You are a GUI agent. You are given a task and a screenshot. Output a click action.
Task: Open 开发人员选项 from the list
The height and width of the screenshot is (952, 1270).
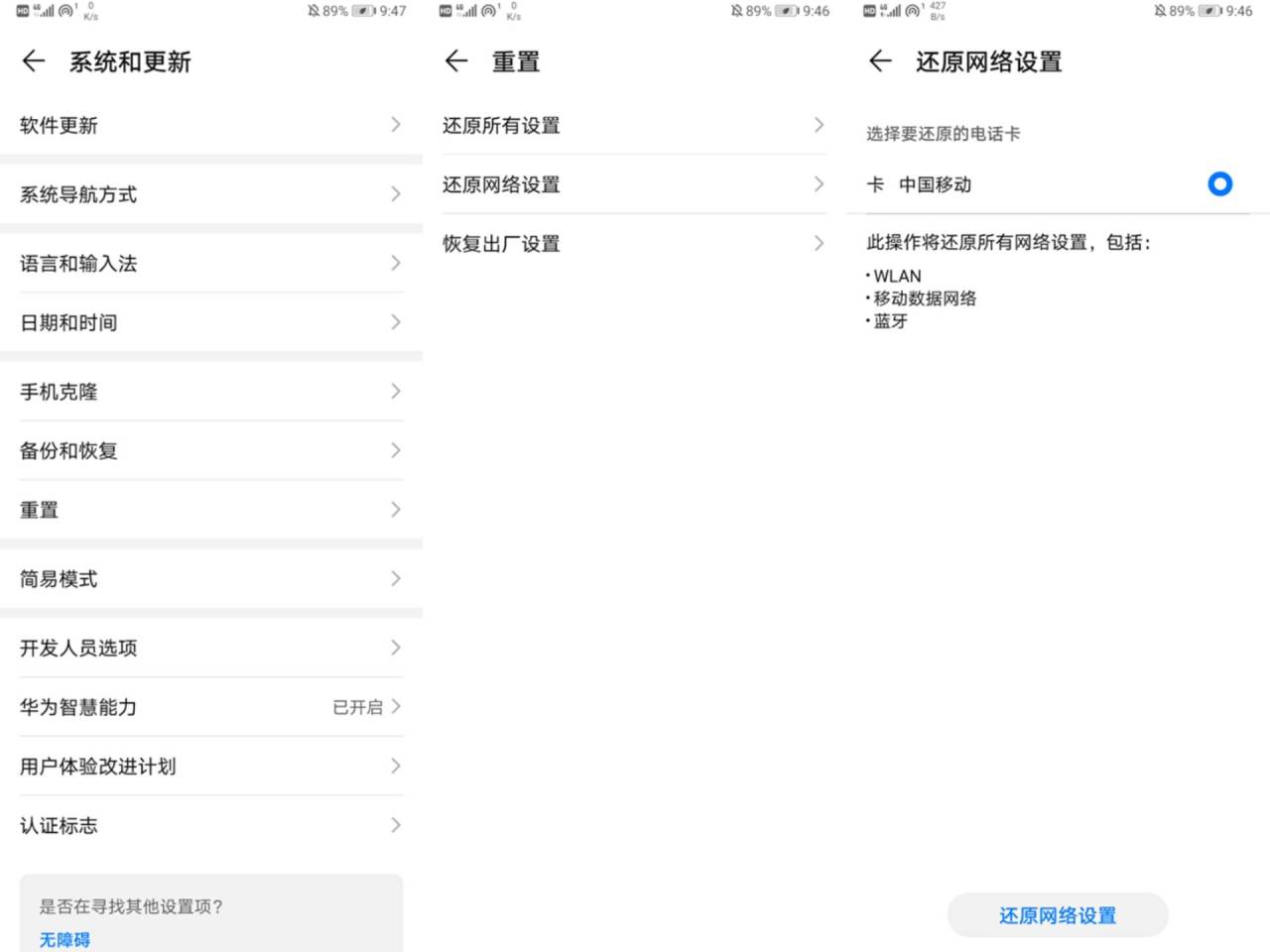point(210,648)
